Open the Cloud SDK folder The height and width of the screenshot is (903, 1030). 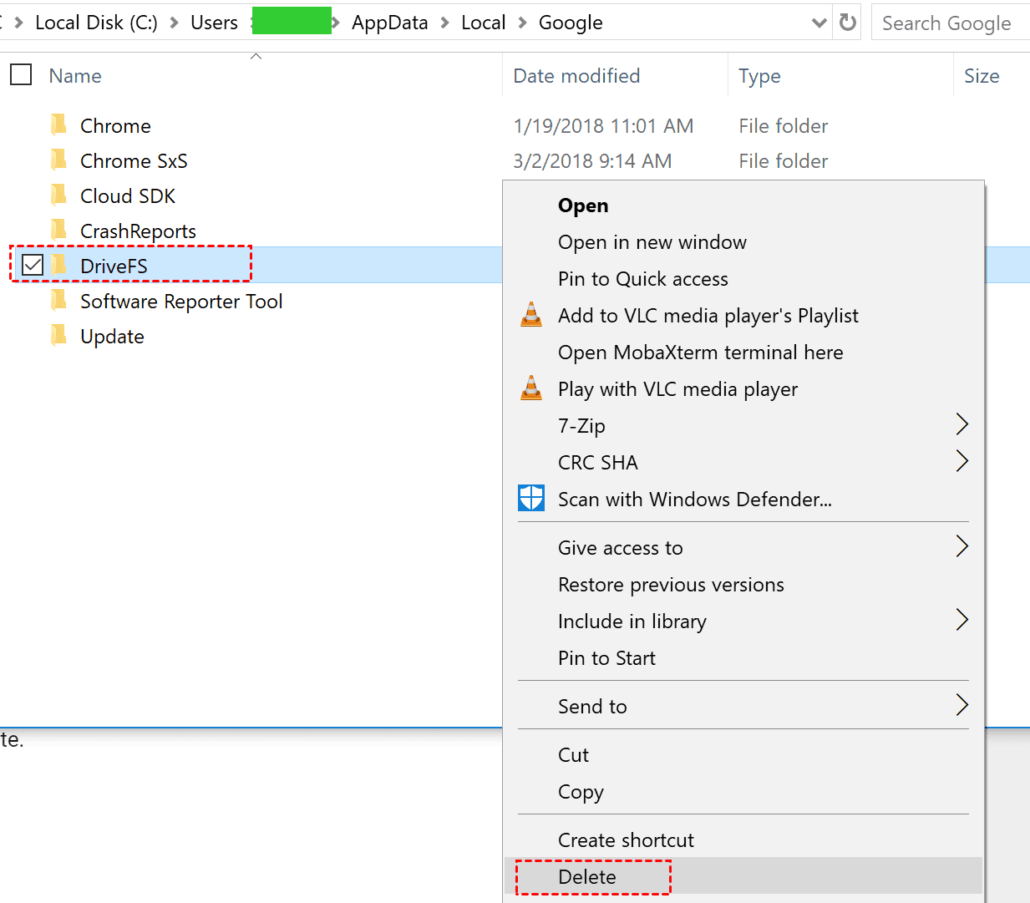[125, 195]
